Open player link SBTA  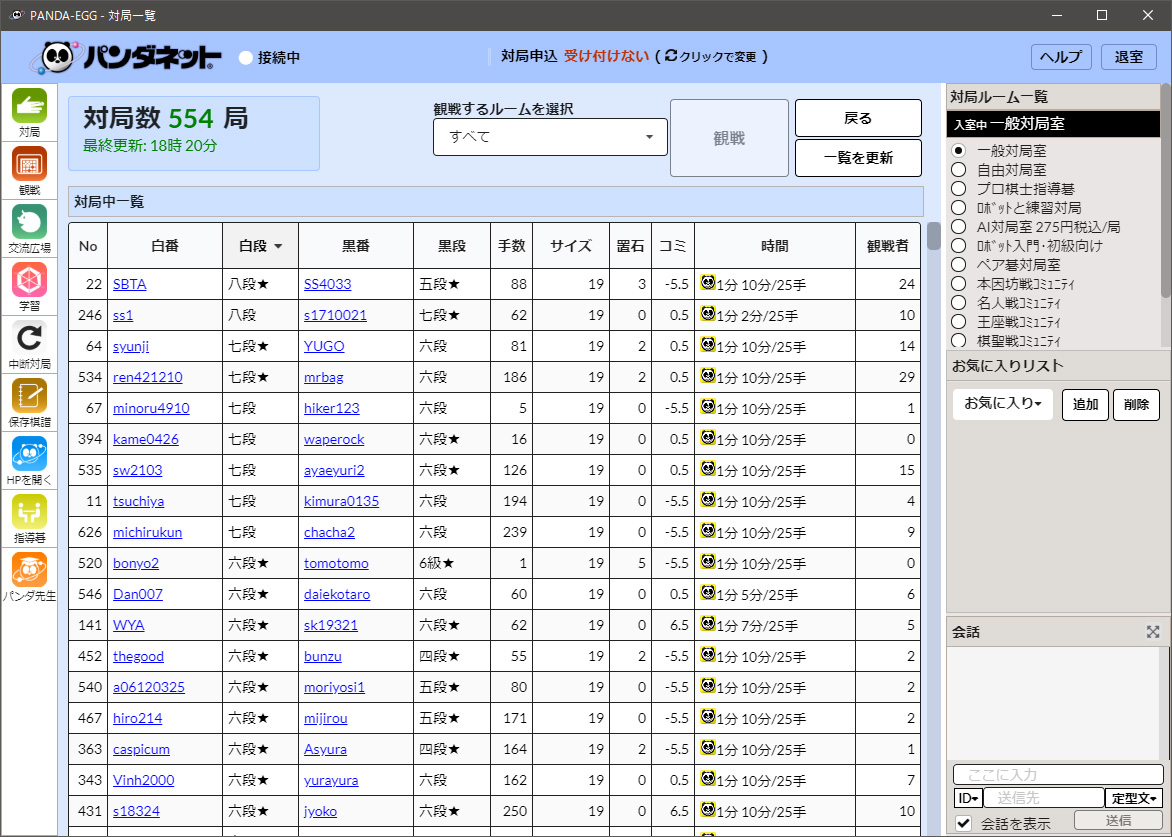[130, 284]
